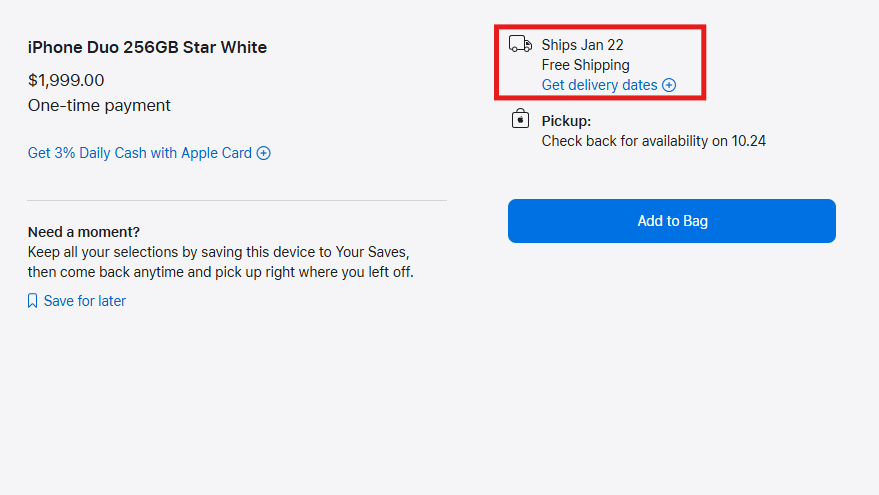Click Check back for availability on 10.24
Viewport: 879px width, 495px height.
pyautogui.click(x=654, y=141)
